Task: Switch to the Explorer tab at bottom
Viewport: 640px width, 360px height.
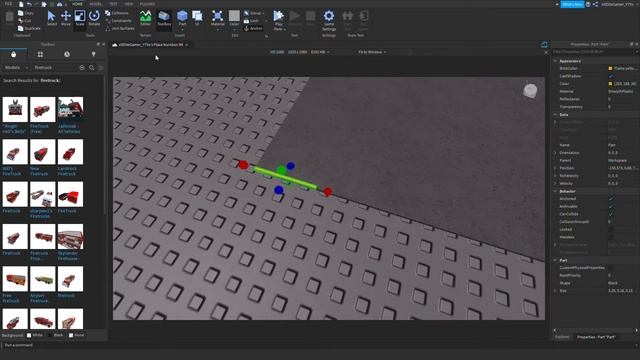Action: click(562, 337)
